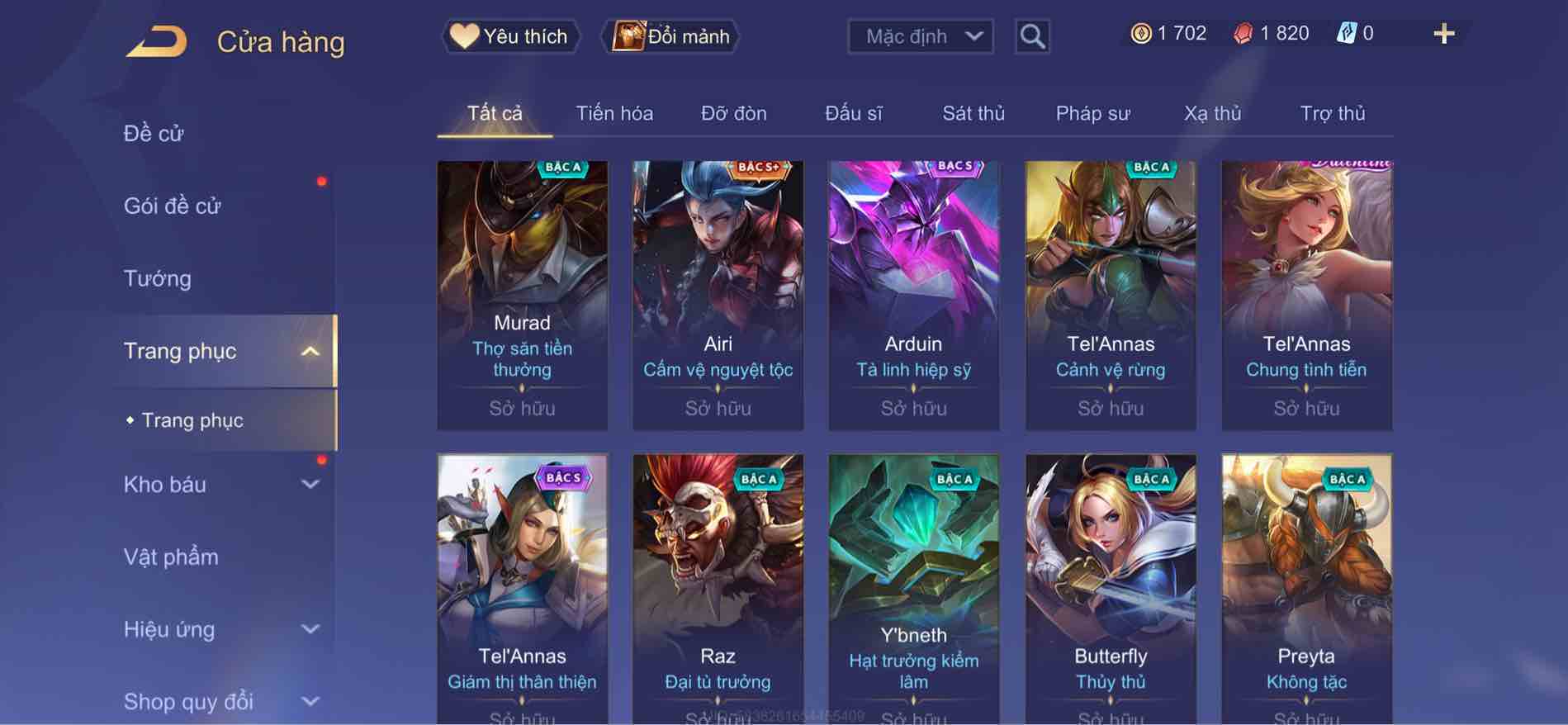This screenshot has height=725, width=1568.
Task: Click the red ruby currency icon
Action: pos(1243,34)
